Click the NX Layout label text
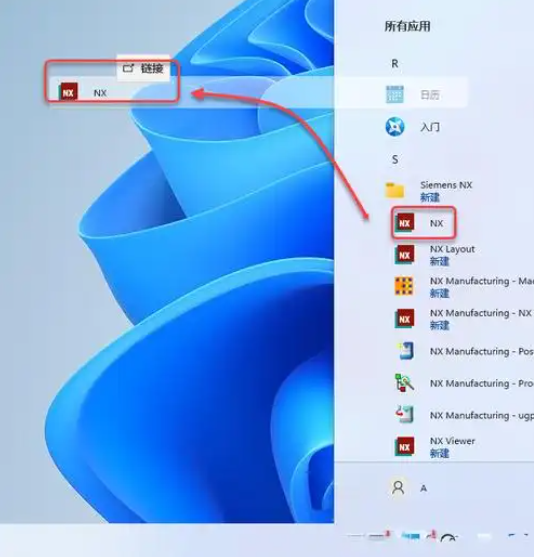534x557 pixels. coord(452,249)
